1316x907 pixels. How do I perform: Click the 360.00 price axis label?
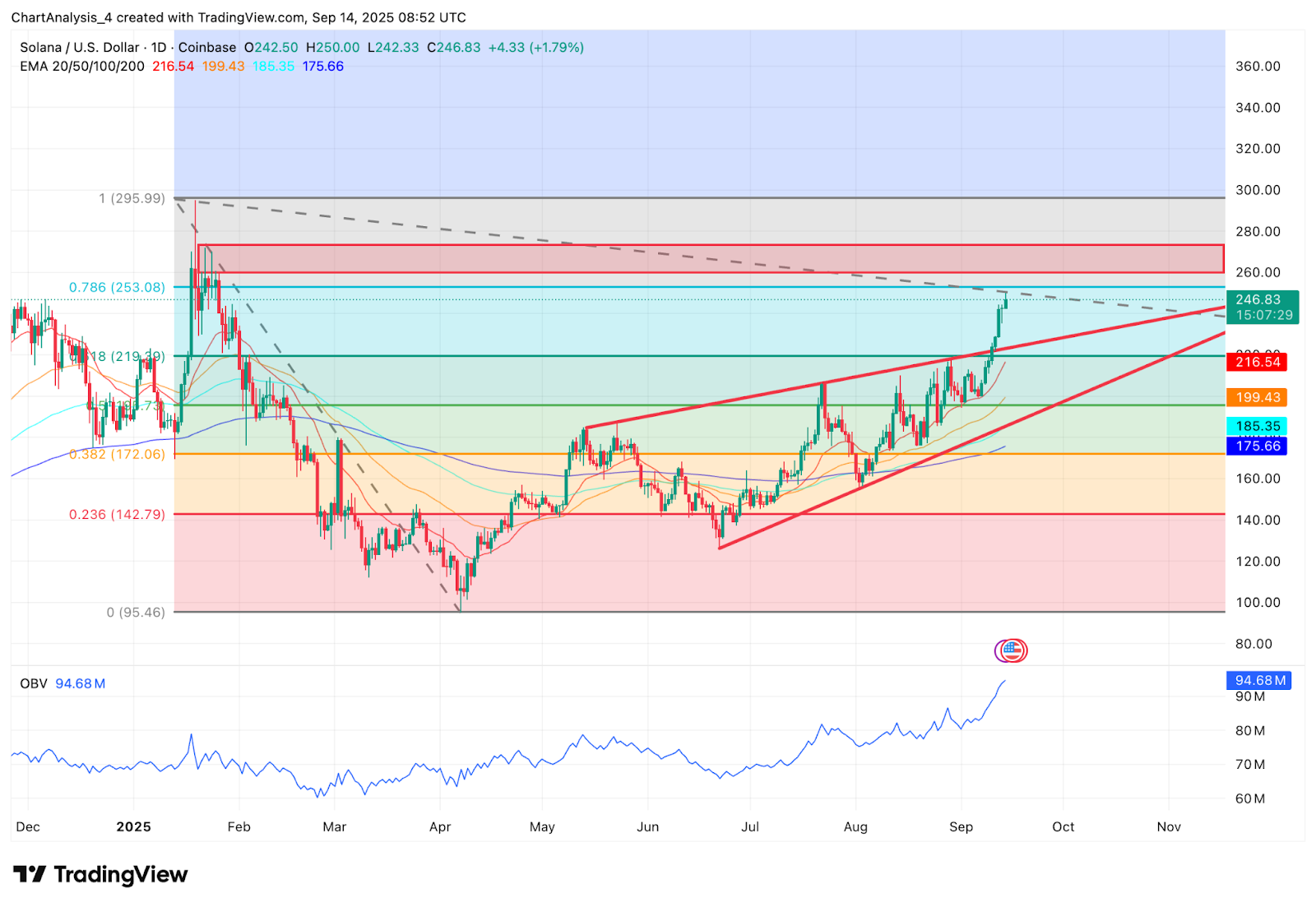point(1258,67)
